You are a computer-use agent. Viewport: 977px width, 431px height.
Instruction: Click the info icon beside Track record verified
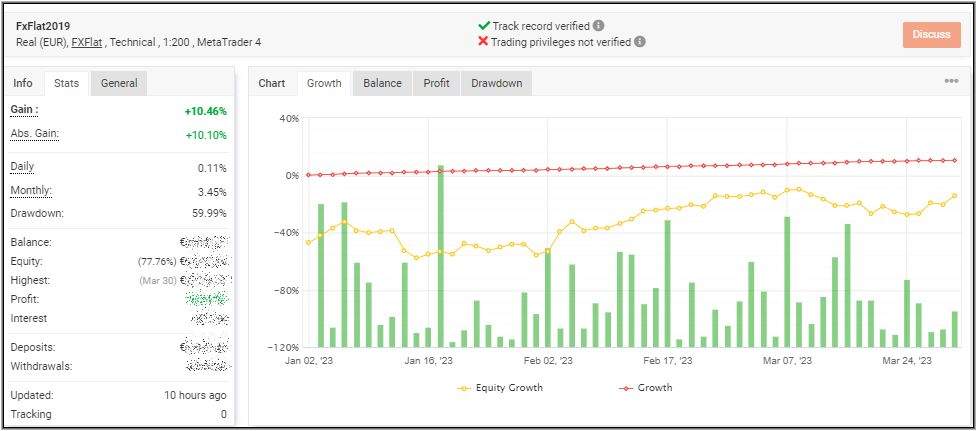598,25
